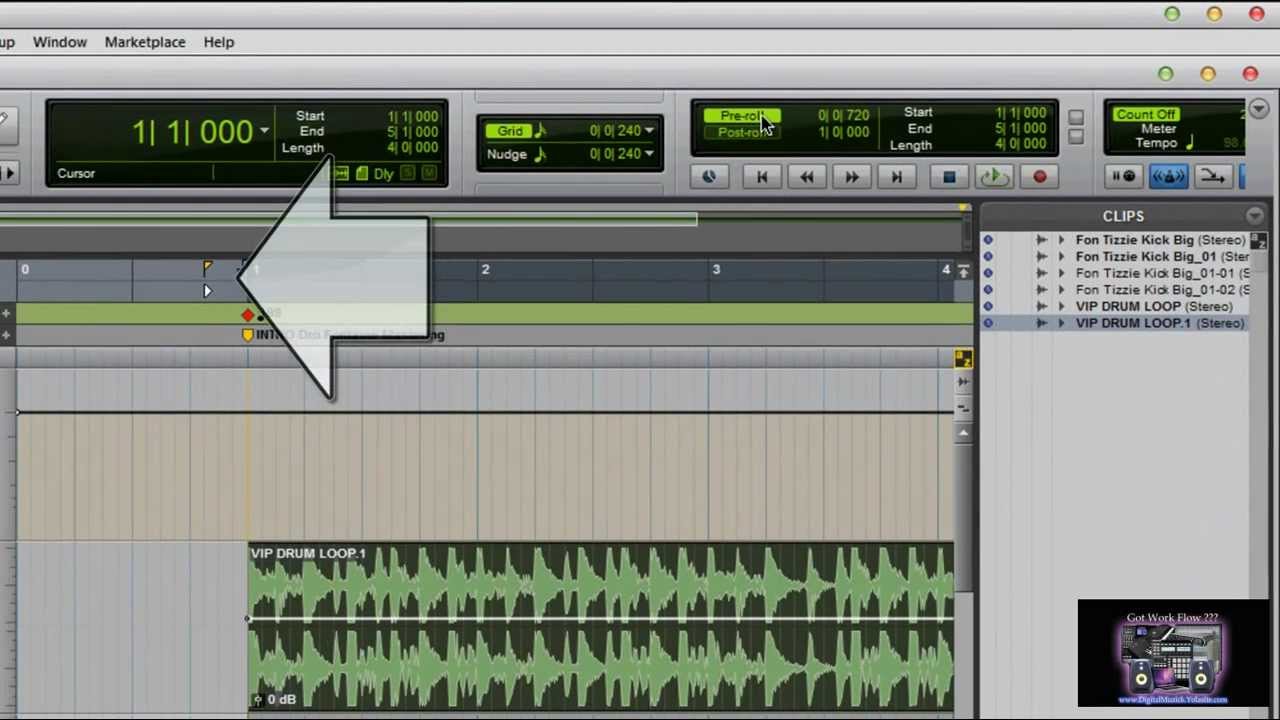Open the Nudge value dropdown
This screenshot has height=720, width=1280.
649,154
